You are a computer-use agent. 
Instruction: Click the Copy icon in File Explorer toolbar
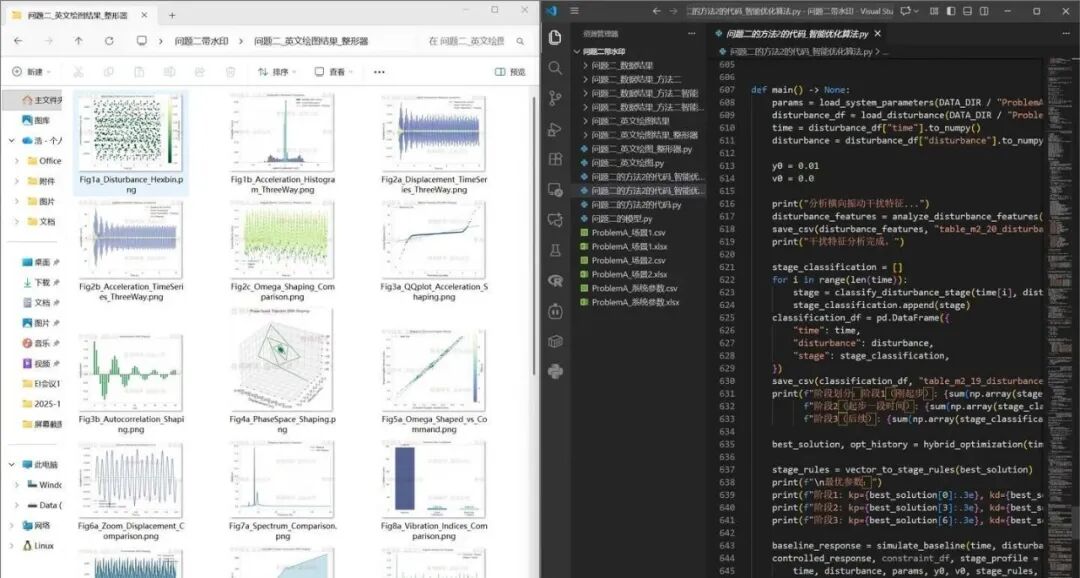(x=108, y=72)
